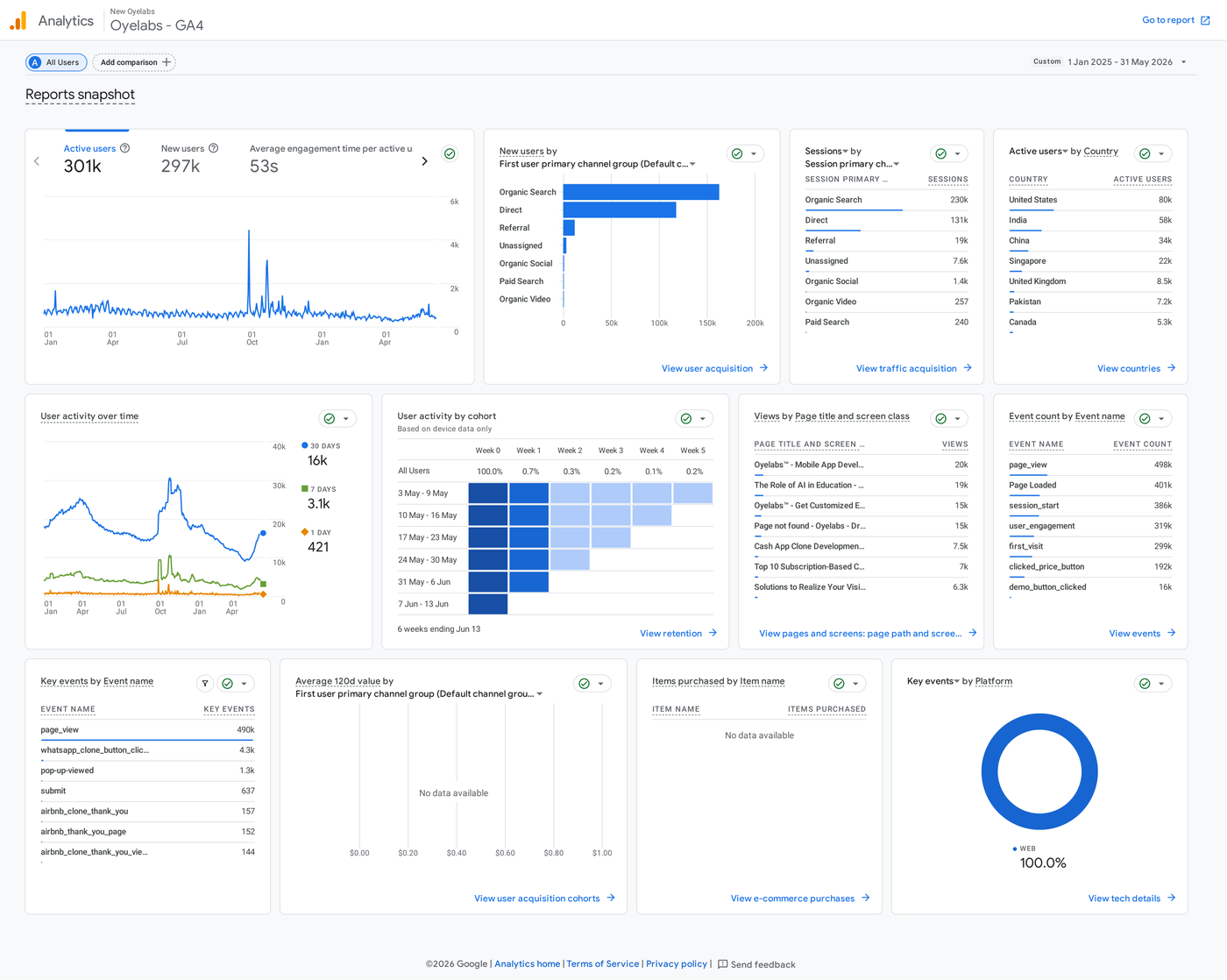Select the Average engagement time metric tab
This screenshot has width=1227, height=980.
330,158
